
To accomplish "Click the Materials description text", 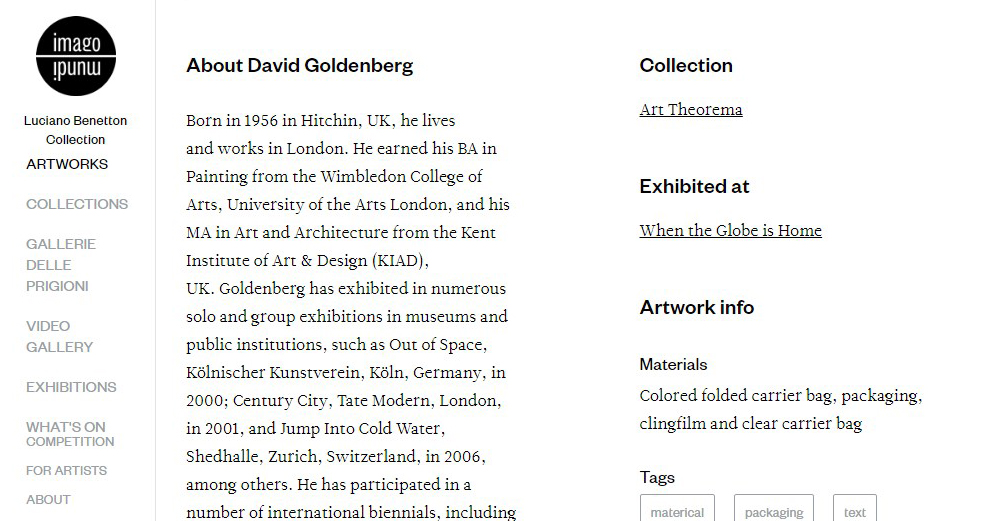I will (781, 409).
